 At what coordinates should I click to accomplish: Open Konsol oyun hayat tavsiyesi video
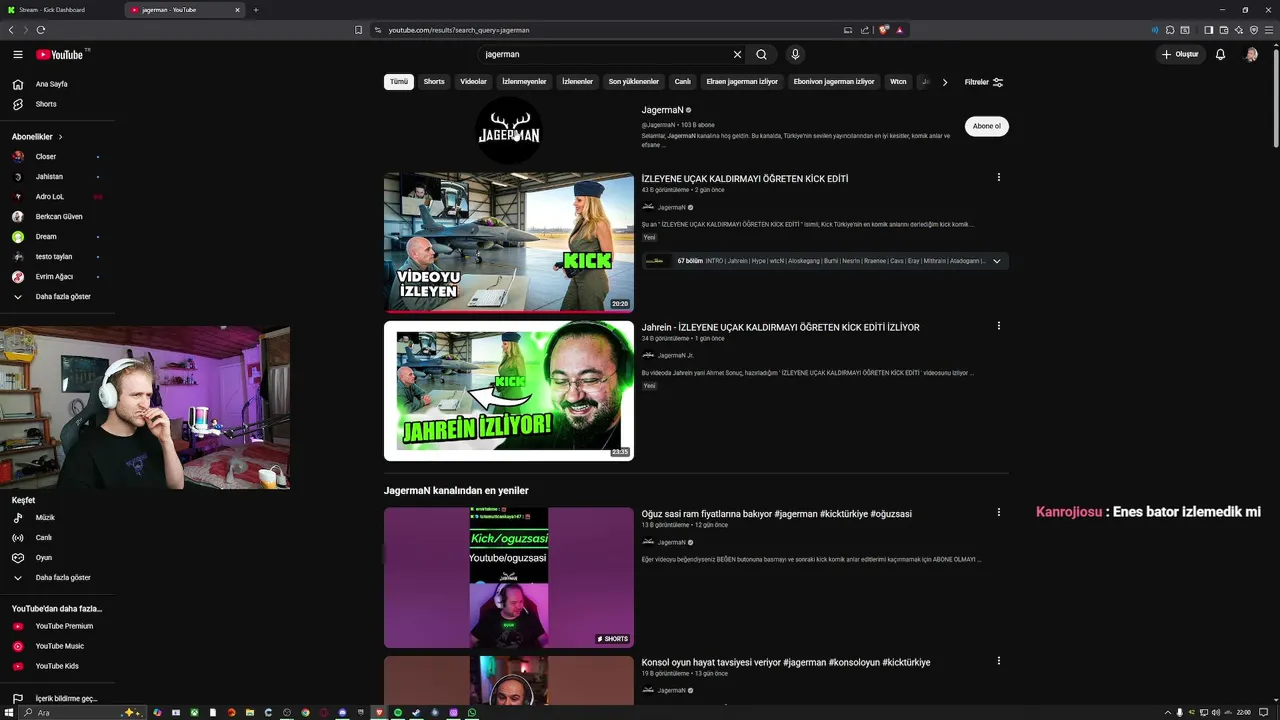click(786, 662)
